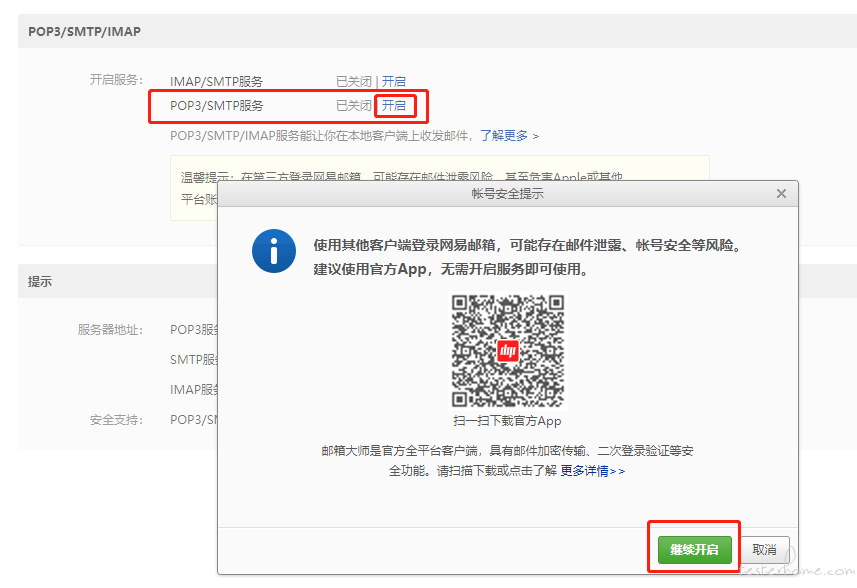Viewport: 857px width, 588px height.
Task: Click the blue info icon
Action: [x=274, y=251]
